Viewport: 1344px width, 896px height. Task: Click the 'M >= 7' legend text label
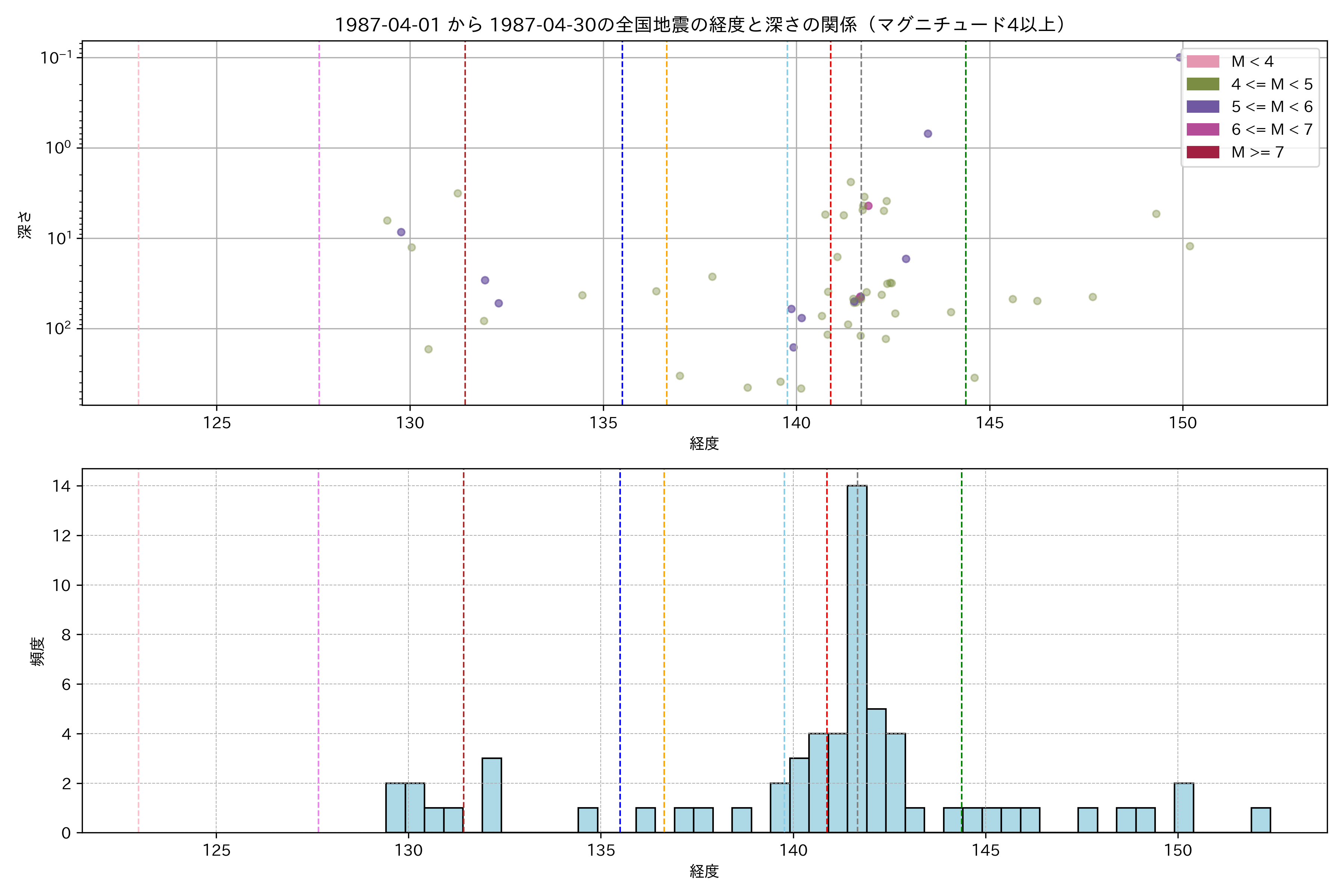(x=1257, y=153)
